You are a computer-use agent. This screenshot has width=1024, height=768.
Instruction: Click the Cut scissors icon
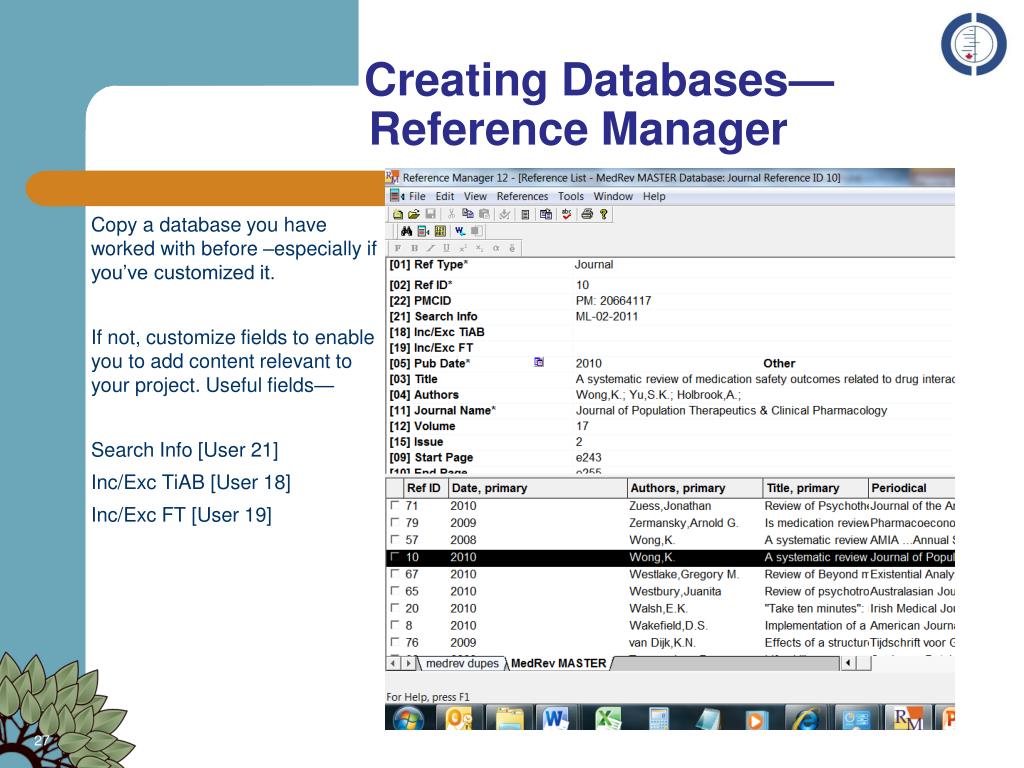tap(451, 214)
